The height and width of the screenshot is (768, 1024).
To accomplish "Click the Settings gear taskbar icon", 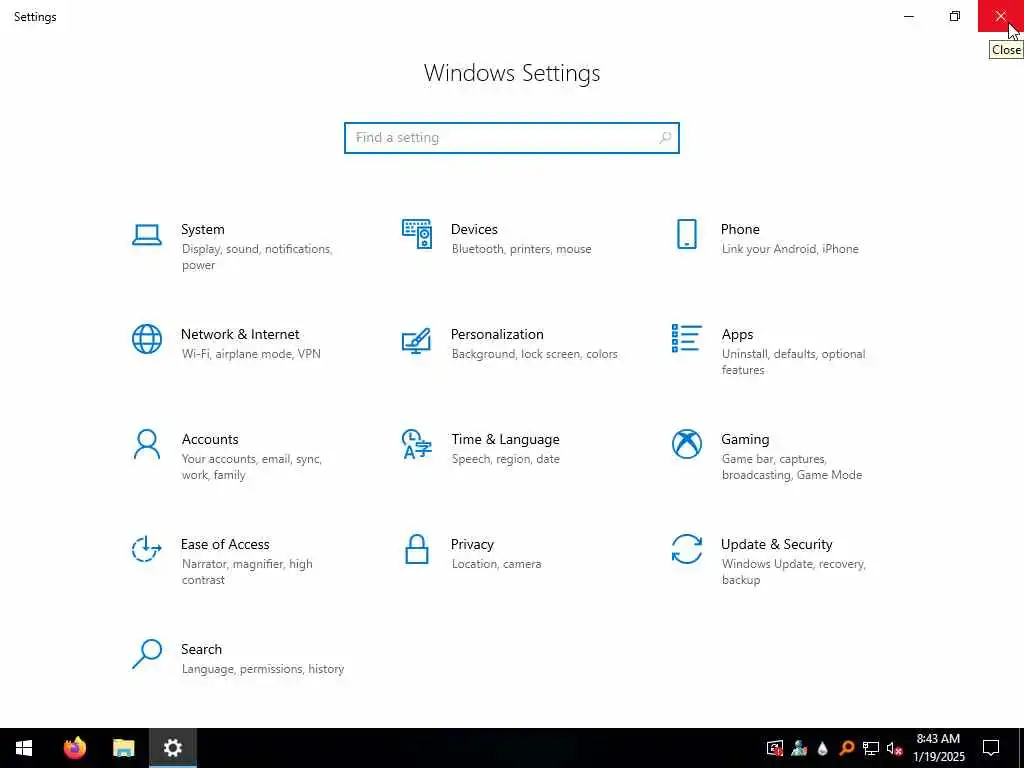I will click(172, 748).
